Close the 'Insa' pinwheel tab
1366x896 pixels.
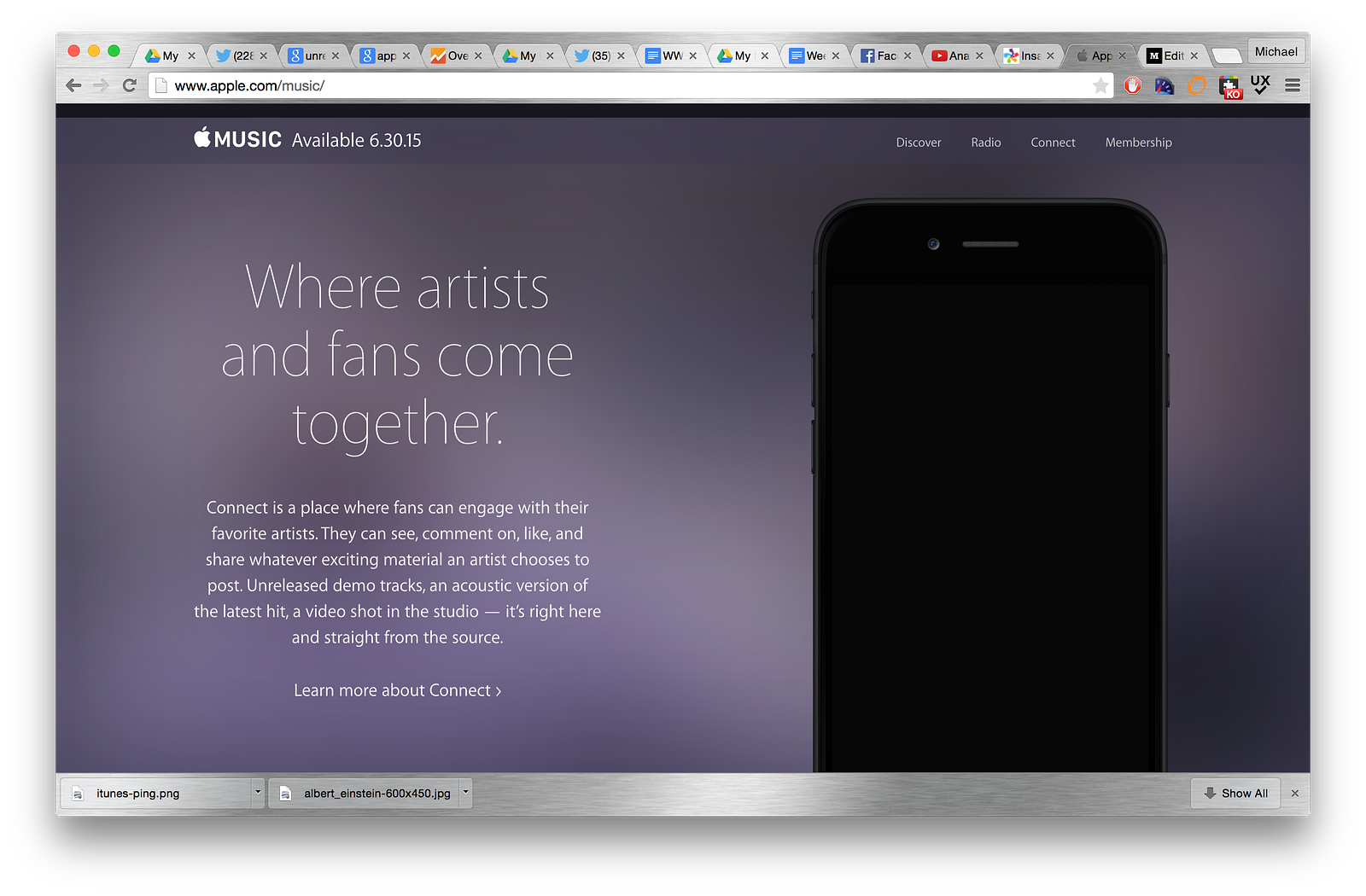coord(1050,56)
